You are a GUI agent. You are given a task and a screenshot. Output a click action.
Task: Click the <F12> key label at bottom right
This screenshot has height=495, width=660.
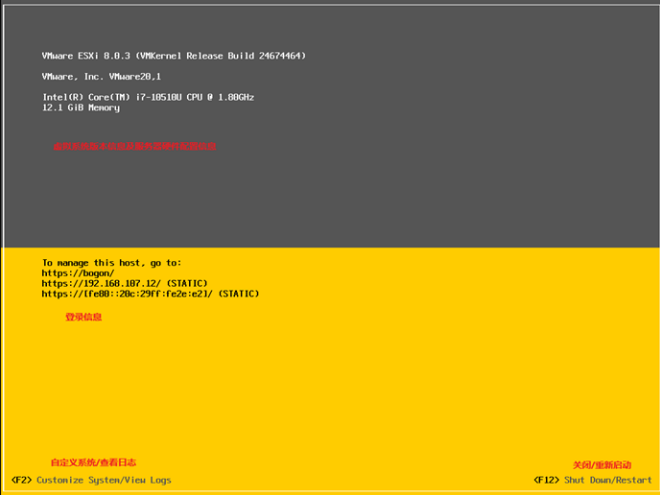pos(547,480)
